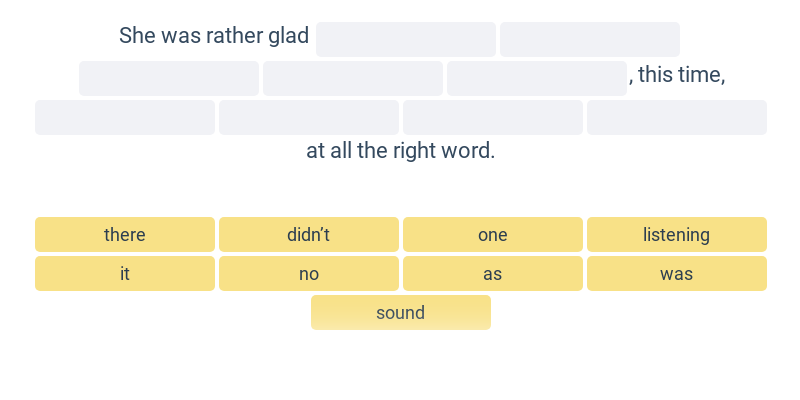Click the blank slot just before ', this time,'
The image size is (800, 400).
[x=537, y=78]
